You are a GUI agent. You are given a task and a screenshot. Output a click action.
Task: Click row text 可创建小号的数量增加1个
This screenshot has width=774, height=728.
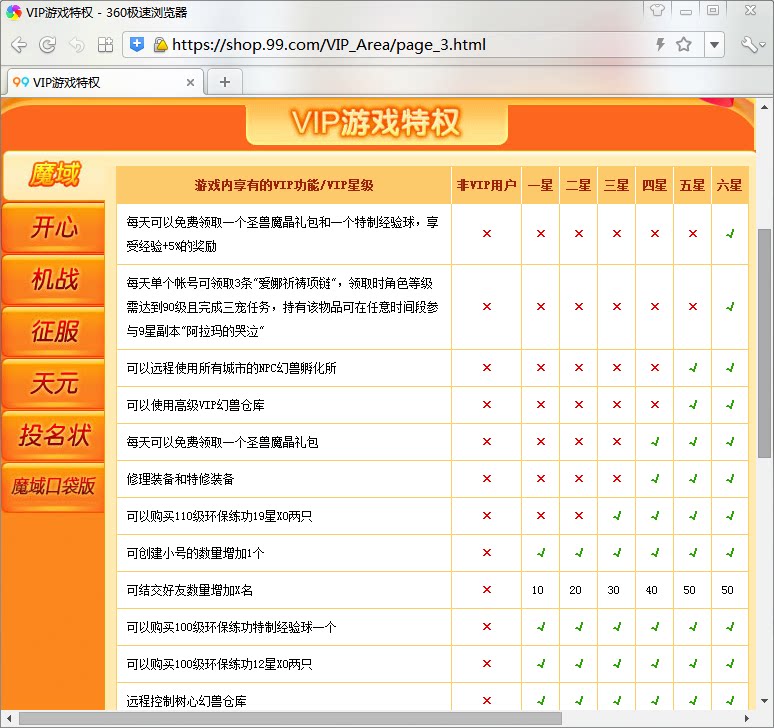pos(195,553)
